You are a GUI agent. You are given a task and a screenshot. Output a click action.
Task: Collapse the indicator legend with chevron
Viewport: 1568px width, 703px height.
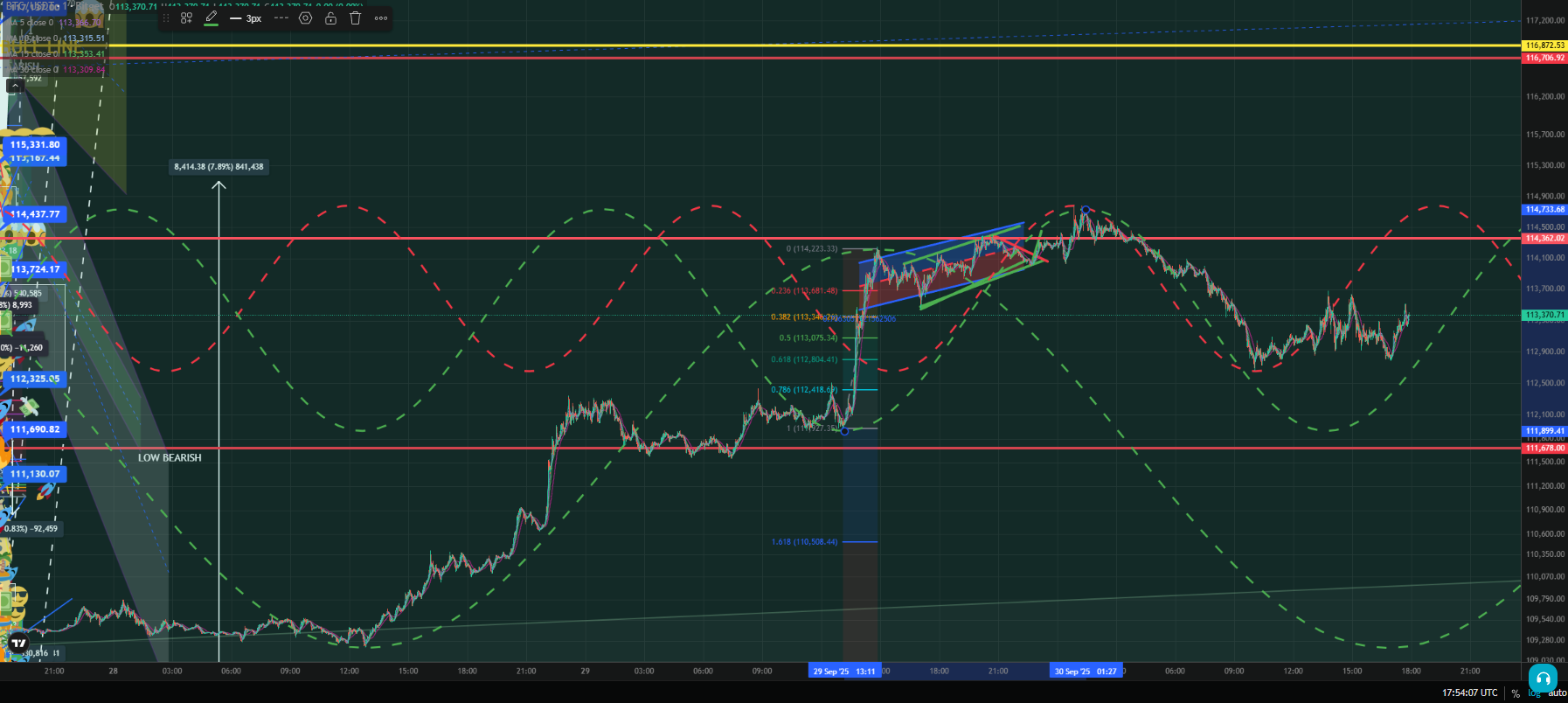point(15,86)
